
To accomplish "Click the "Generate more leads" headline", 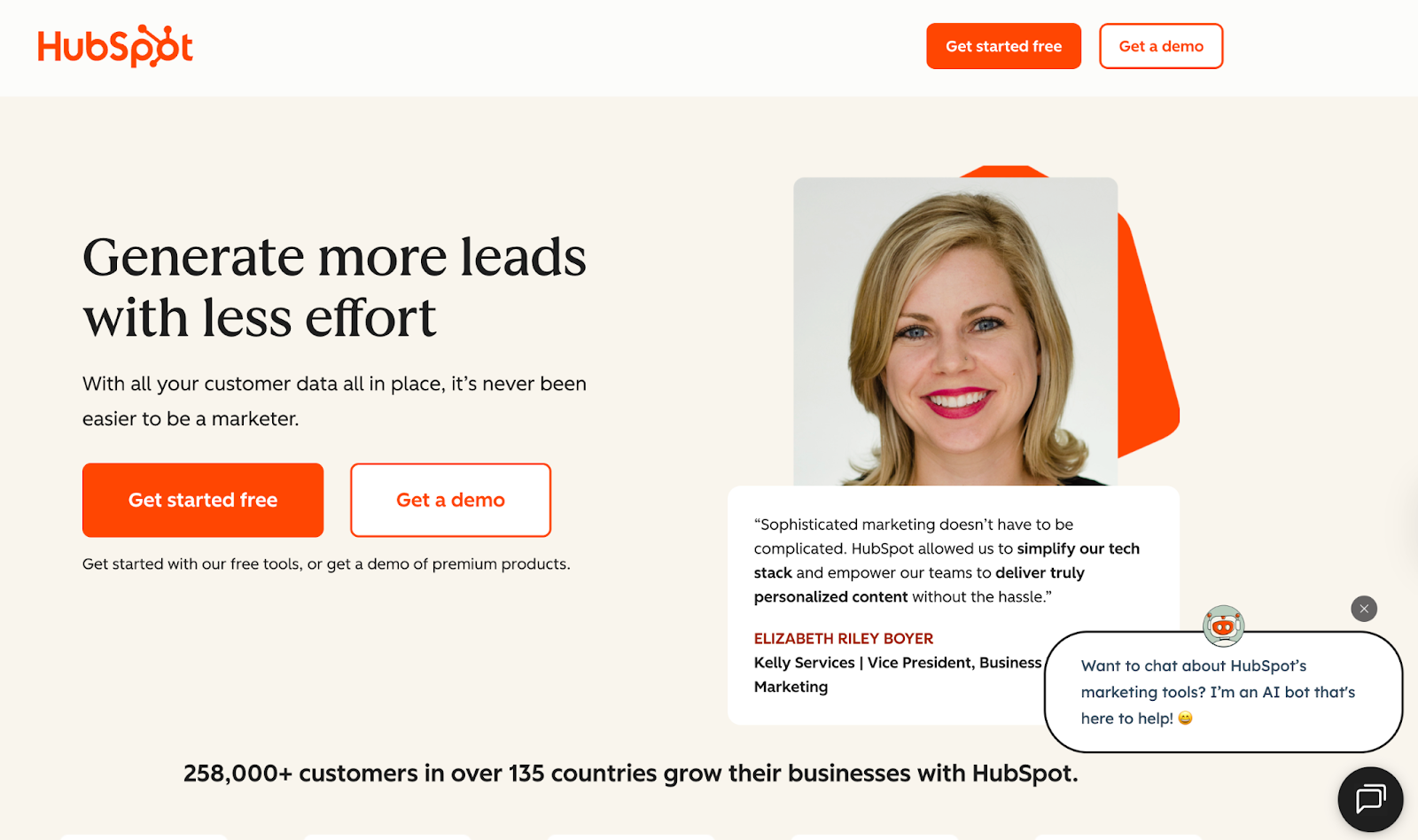I will pyautogui.click(x=334, y=287).
